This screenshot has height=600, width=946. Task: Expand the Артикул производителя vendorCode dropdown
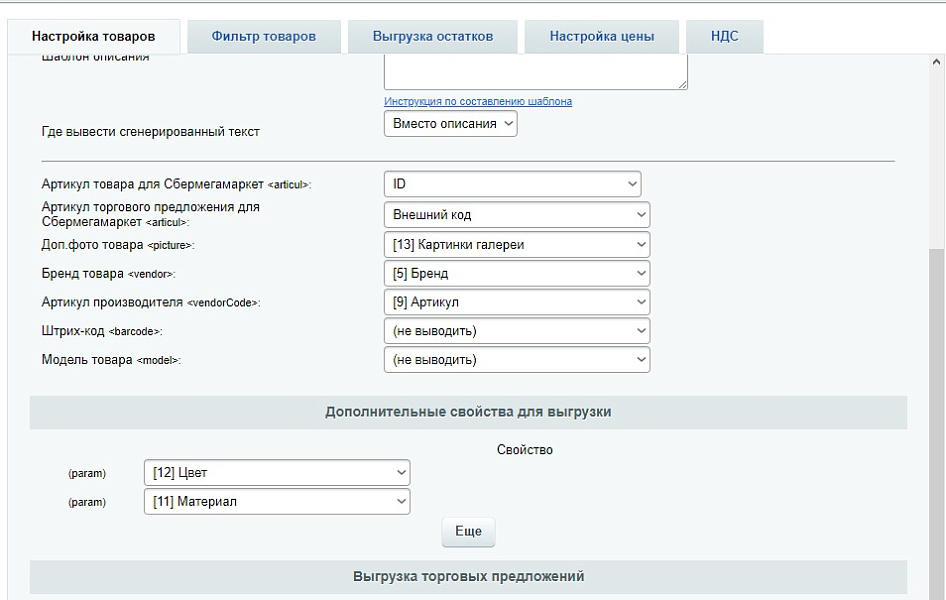pos(516,301)
